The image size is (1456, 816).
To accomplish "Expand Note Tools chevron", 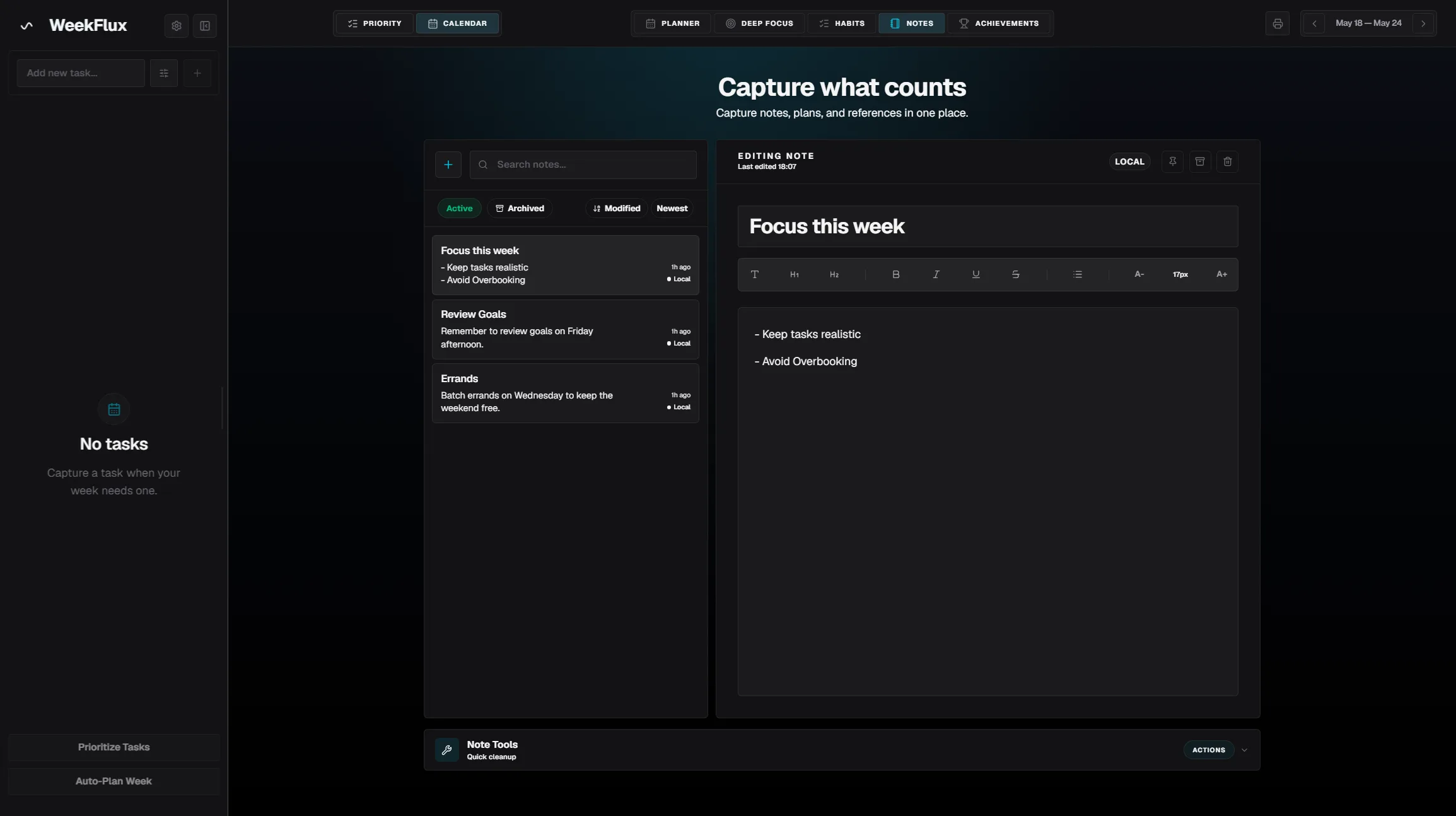I will (x=1245, y=750).
